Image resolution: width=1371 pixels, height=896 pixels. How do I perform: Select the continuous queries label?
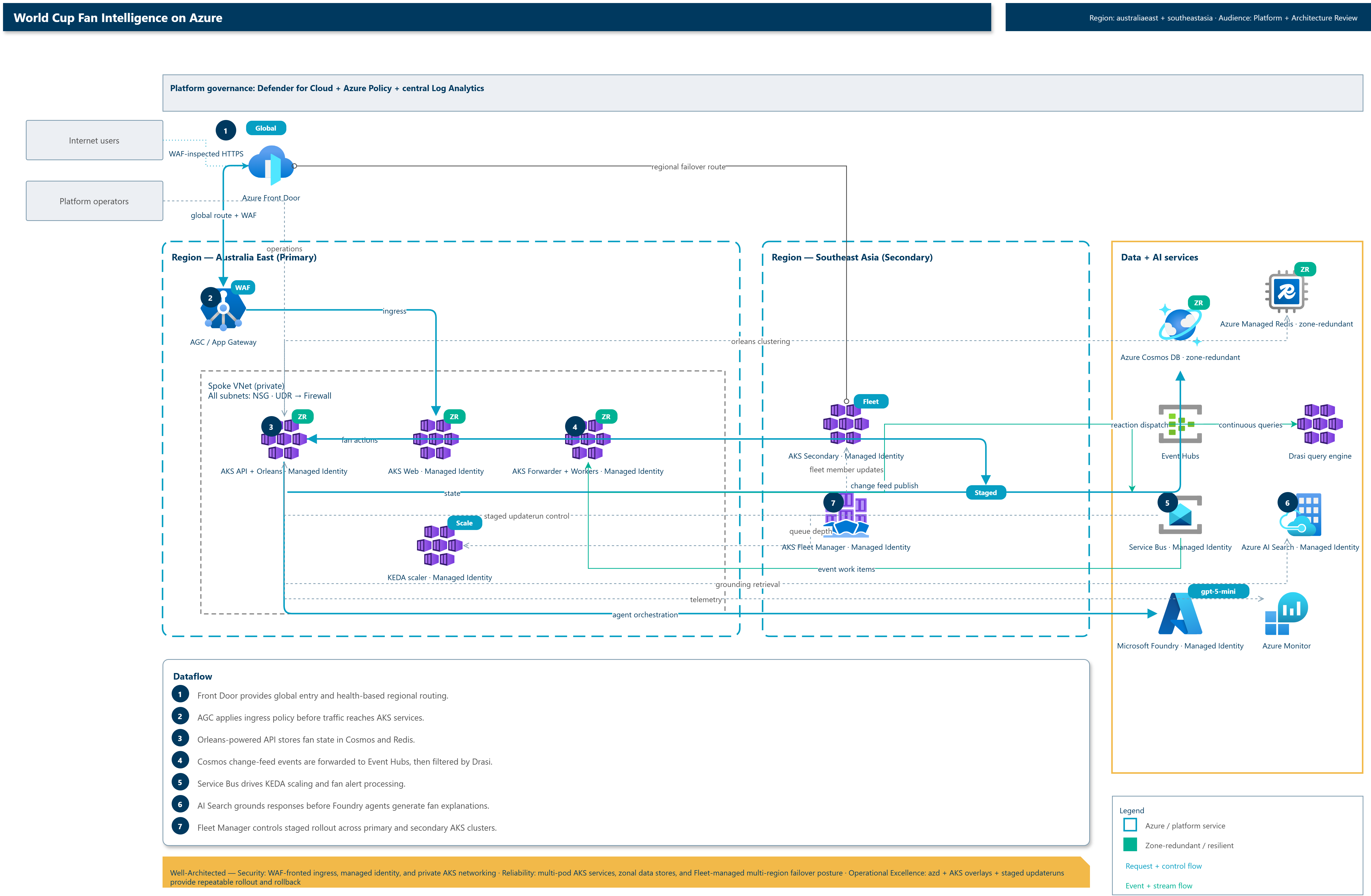1250,425
